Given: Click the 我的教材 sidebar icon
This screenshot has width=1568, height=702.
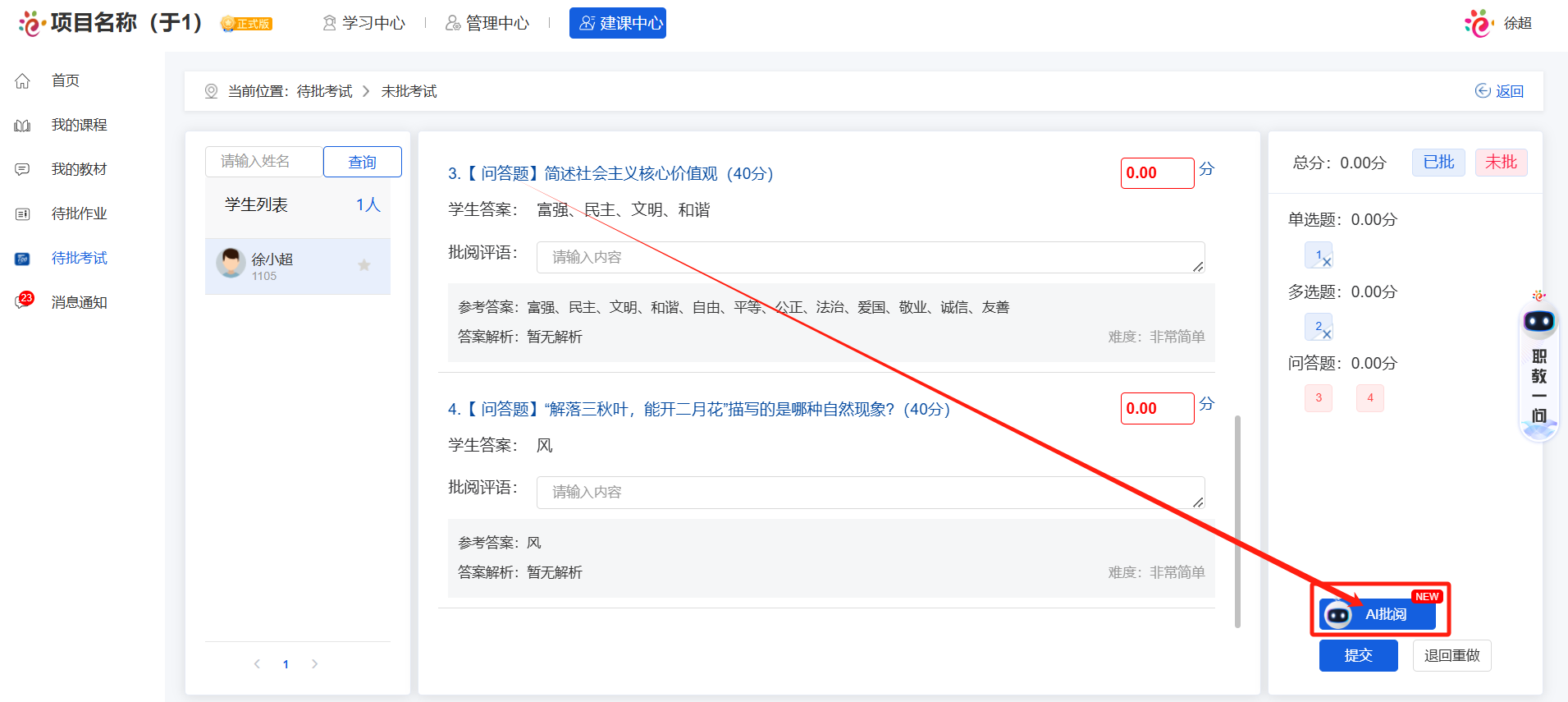Looking at the screenshot, I should coord(23,169).
